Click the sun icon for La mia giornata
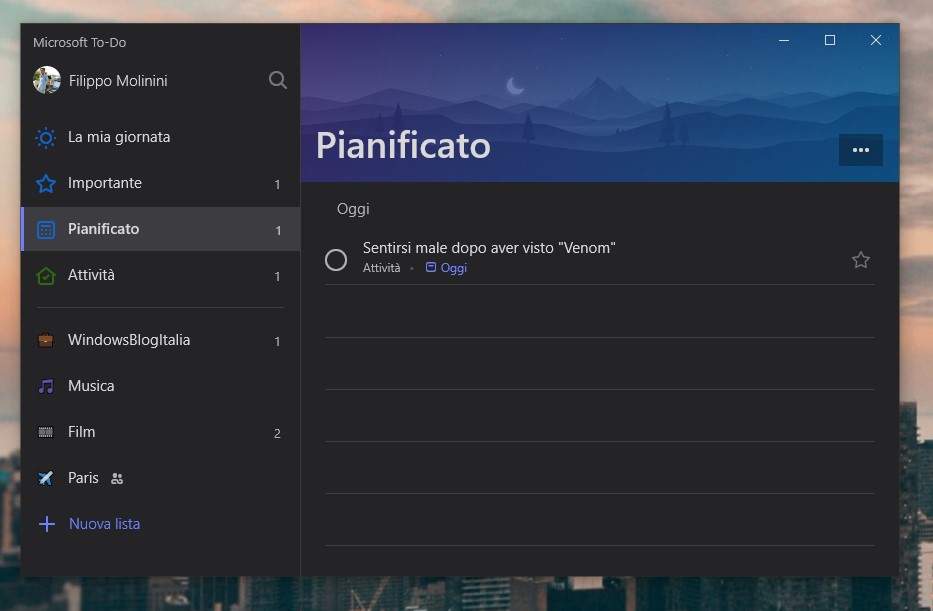933x611 pixels. [46, 137]
